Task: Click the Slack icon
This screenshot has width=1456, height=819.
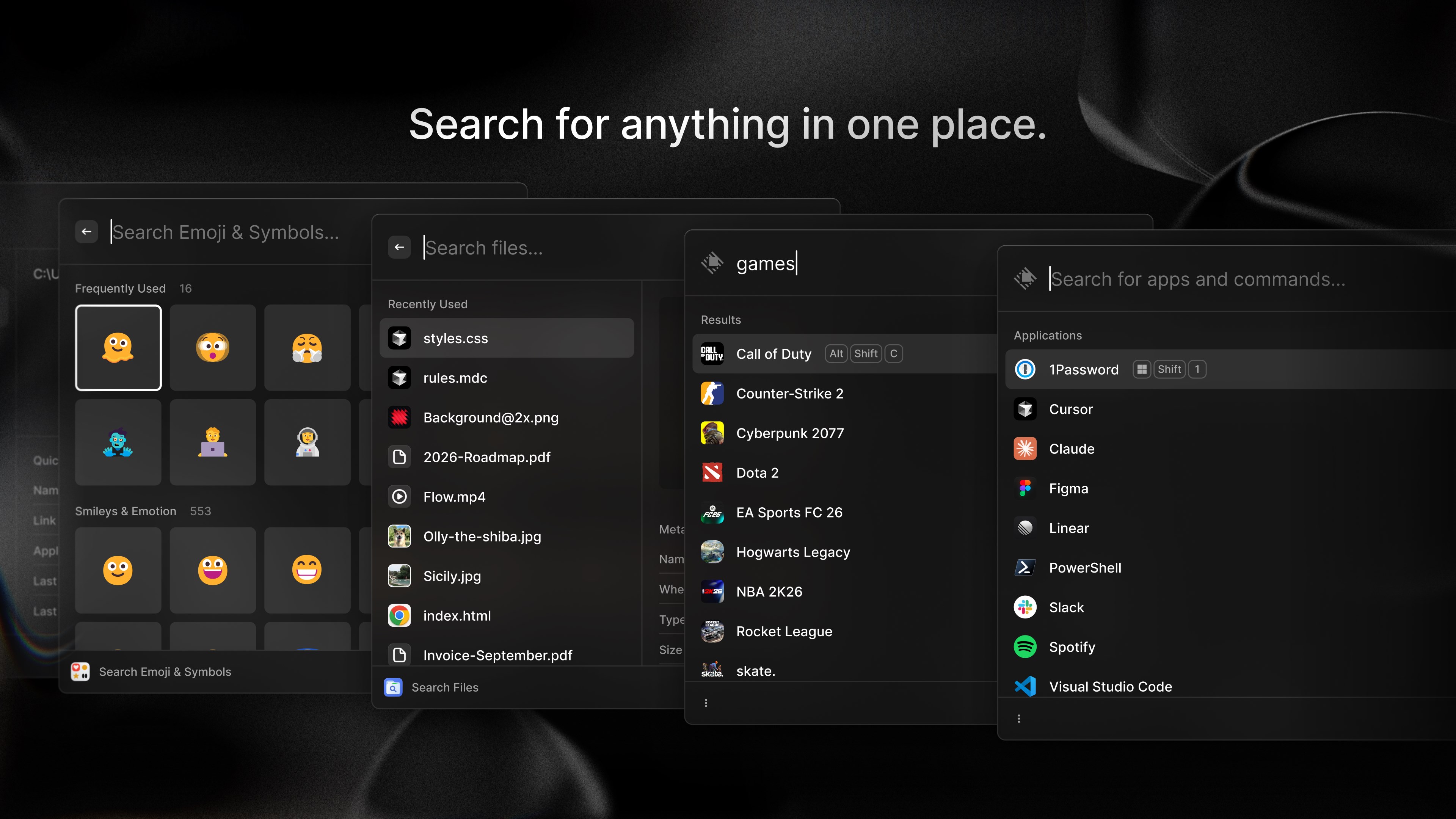Action: coord(1025,607)
